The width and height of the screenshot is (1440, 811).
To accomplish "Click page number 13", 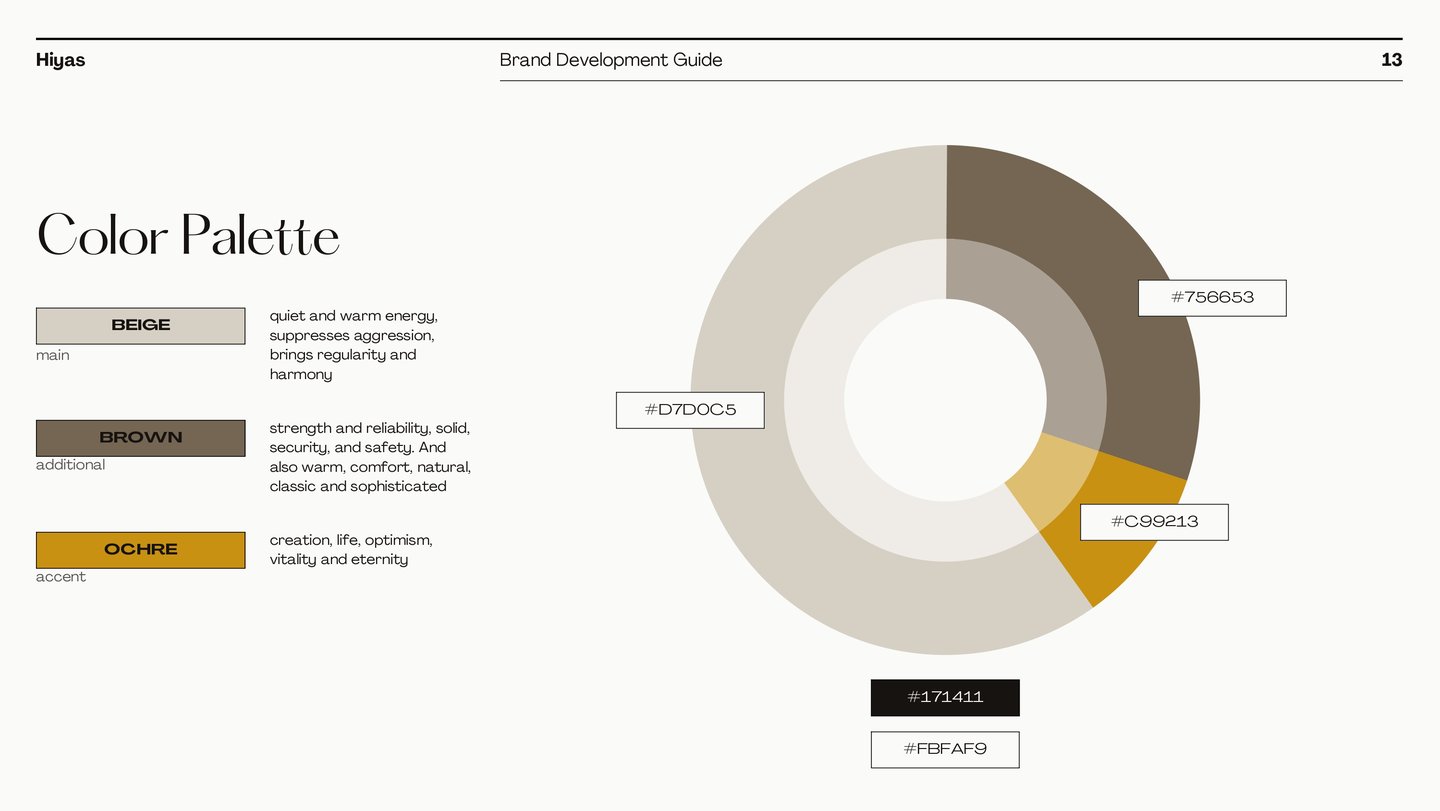I will click(1391, 60).
